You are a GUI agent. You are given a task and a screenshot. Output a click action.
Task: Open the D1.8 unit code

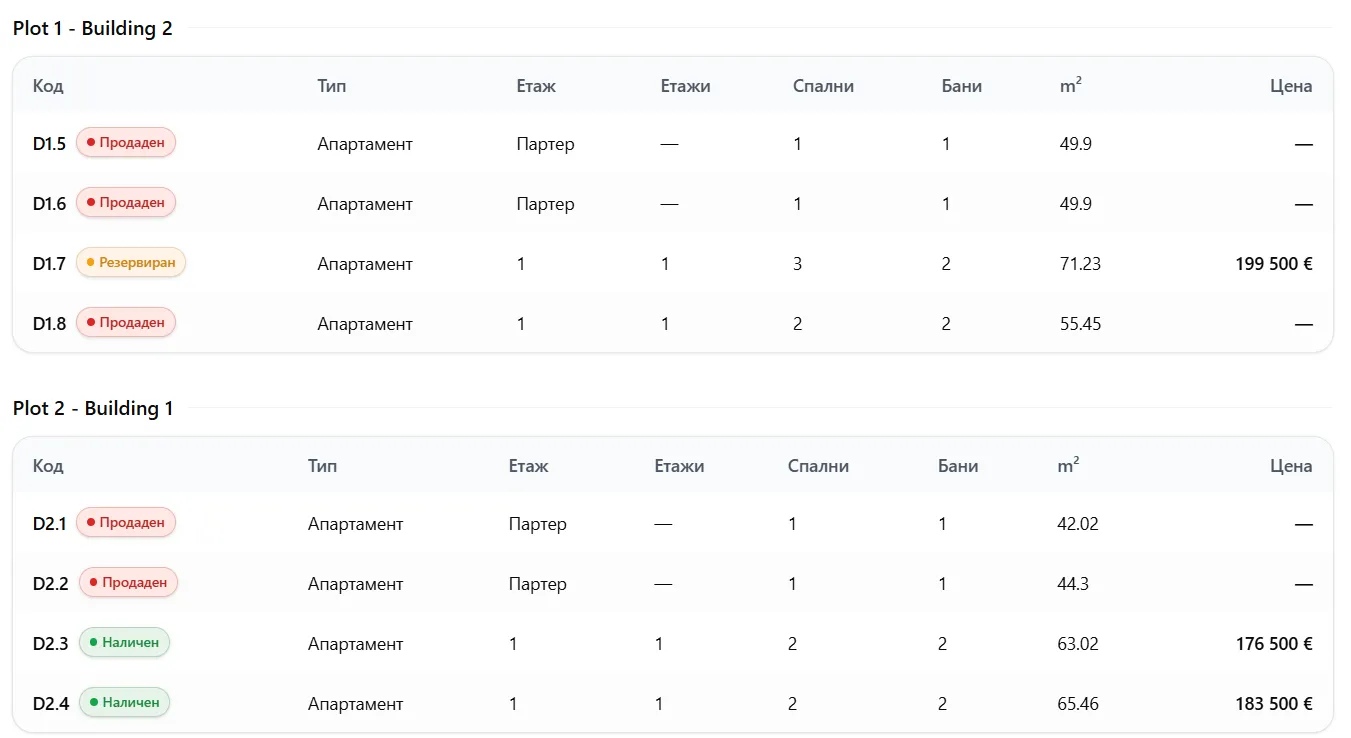pos(49,324)
